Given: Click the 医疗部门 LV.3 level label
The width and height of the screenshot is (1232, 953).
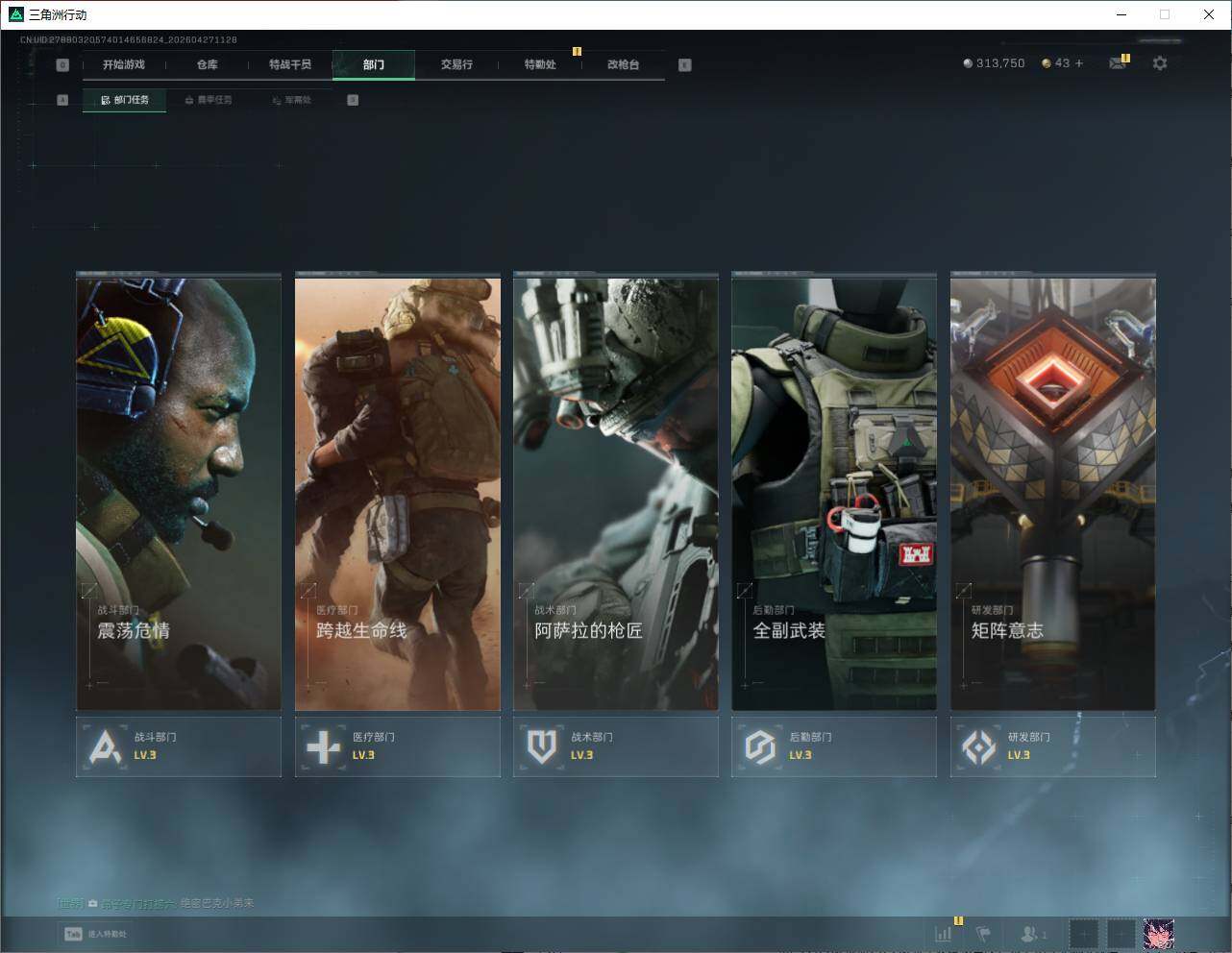Looking at the screenshot, I should click(363, 755).
